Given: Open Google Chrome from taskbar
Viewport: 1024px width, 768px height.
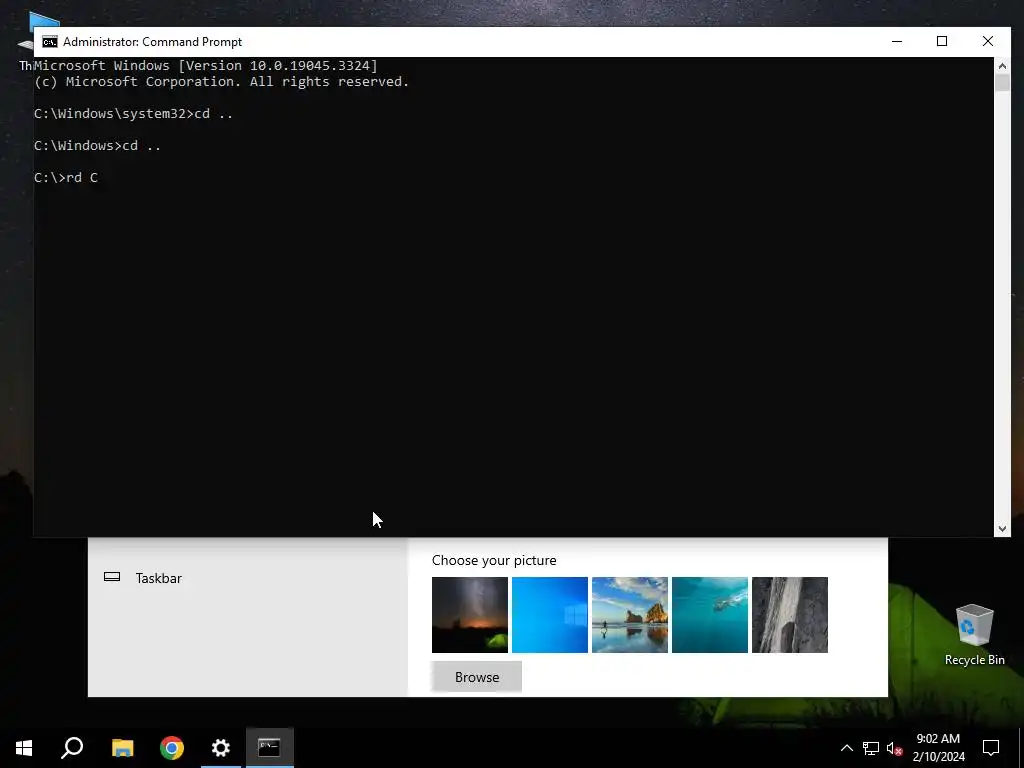Looking at the screenshot, I should (x=172, y=747).
